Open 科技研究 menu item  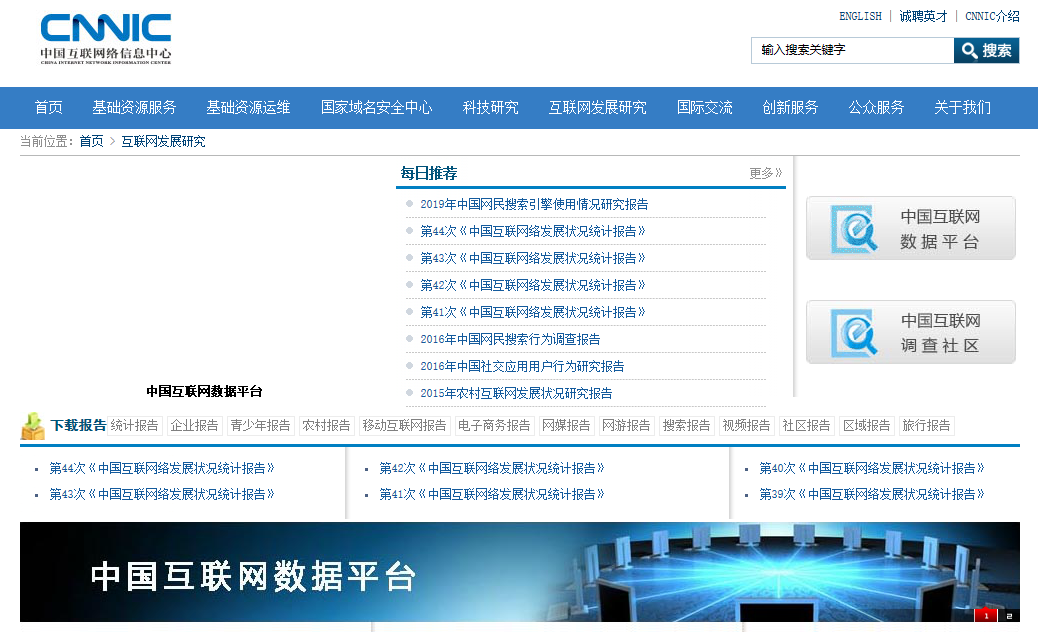[x=491, y=107]
